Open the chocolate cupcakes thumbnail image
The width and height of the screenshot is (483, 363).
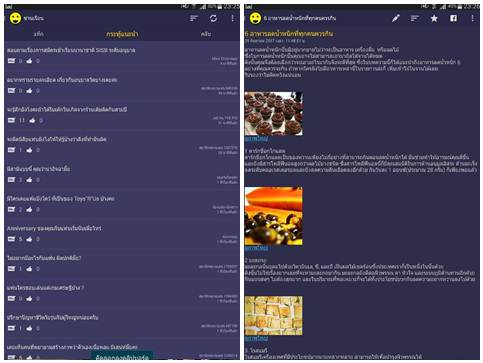[274, 113]
